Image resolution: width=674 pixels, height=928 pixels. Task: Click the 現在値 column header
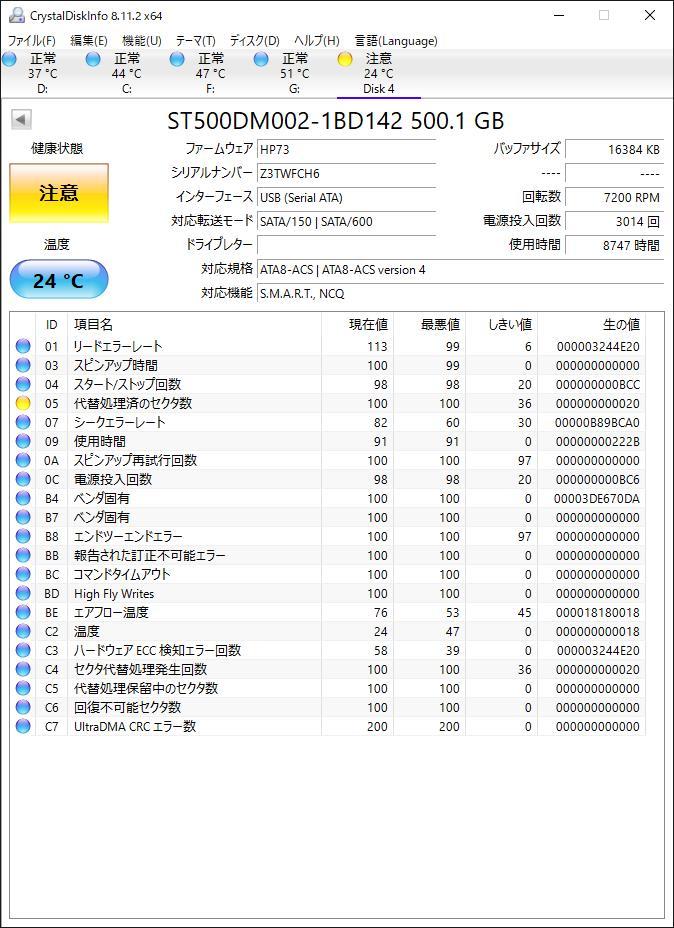357,324
